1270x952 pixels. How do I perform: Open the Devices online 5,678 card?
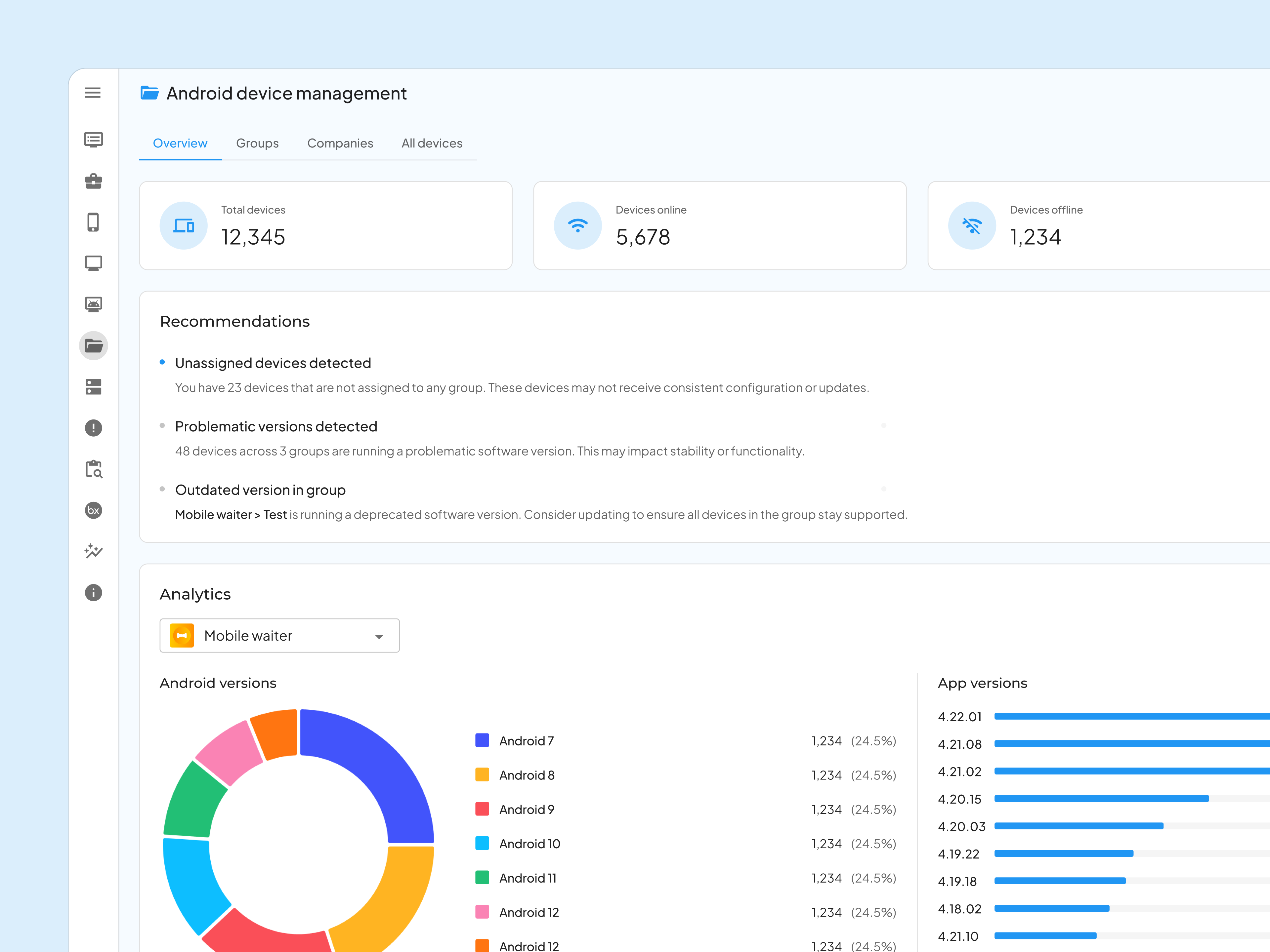click(x=720, y=225)
